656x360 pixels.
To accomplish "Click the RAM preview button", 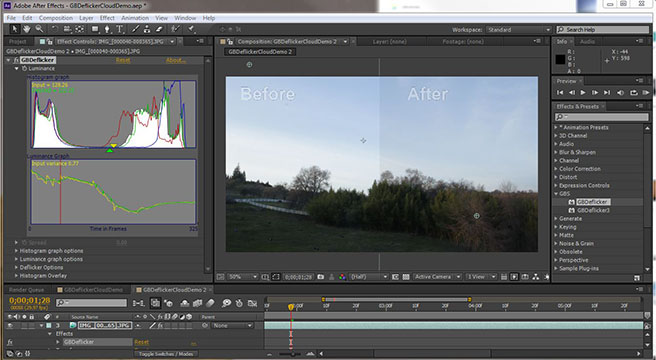I will coord(646,93).
